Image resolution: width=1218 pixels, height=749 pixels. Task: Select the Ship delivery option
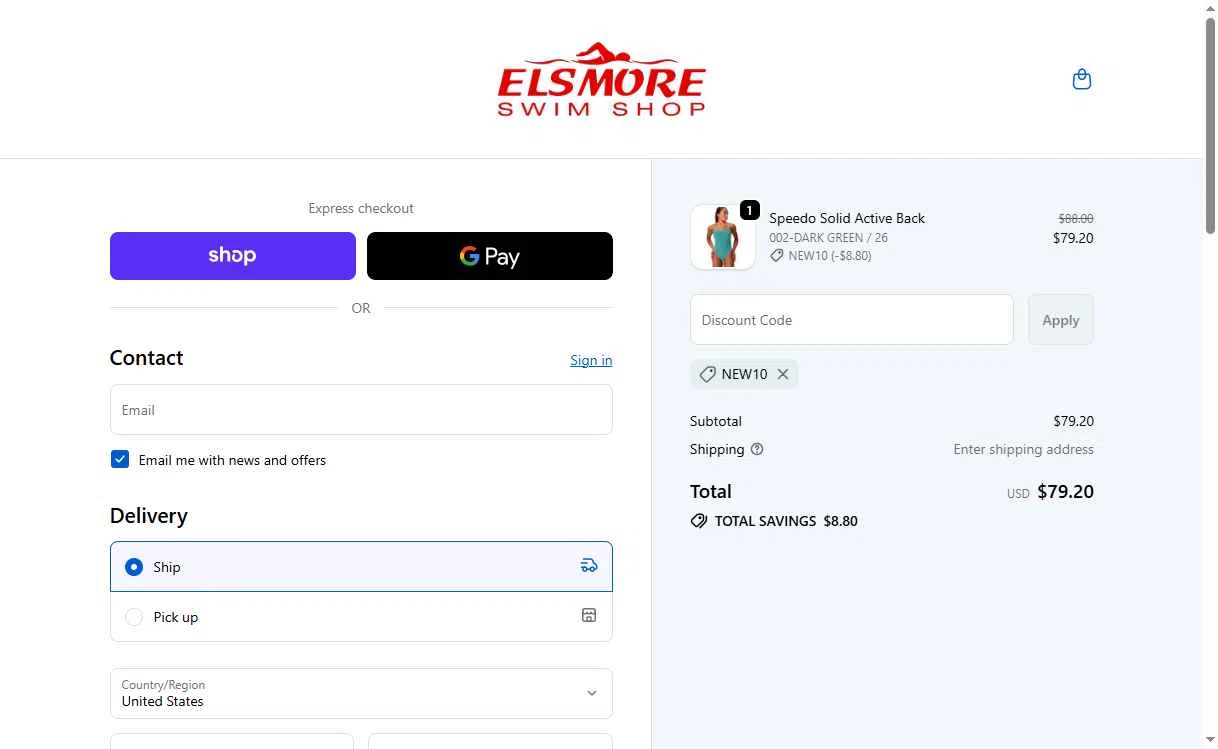coord(361,567)
